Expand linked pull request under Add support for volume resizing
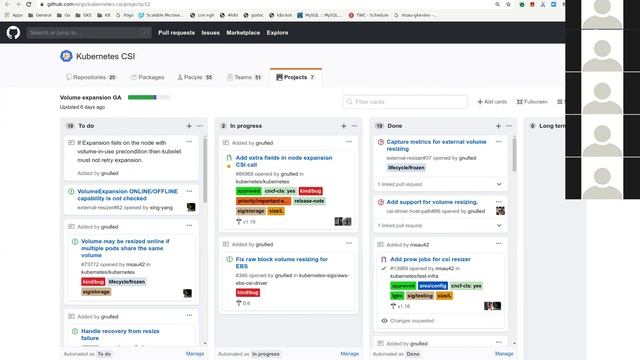 499,225
